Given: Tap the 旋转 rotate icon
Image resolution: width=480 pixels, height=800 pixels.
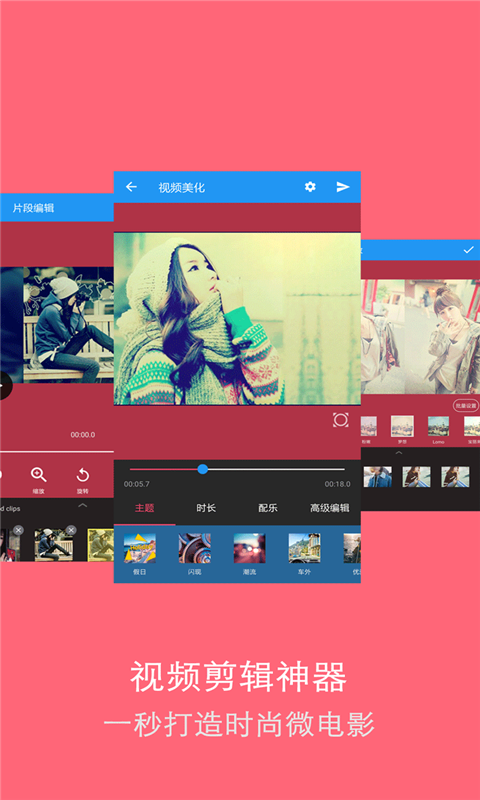Looking at the screenshot, I should coord(83,476).
